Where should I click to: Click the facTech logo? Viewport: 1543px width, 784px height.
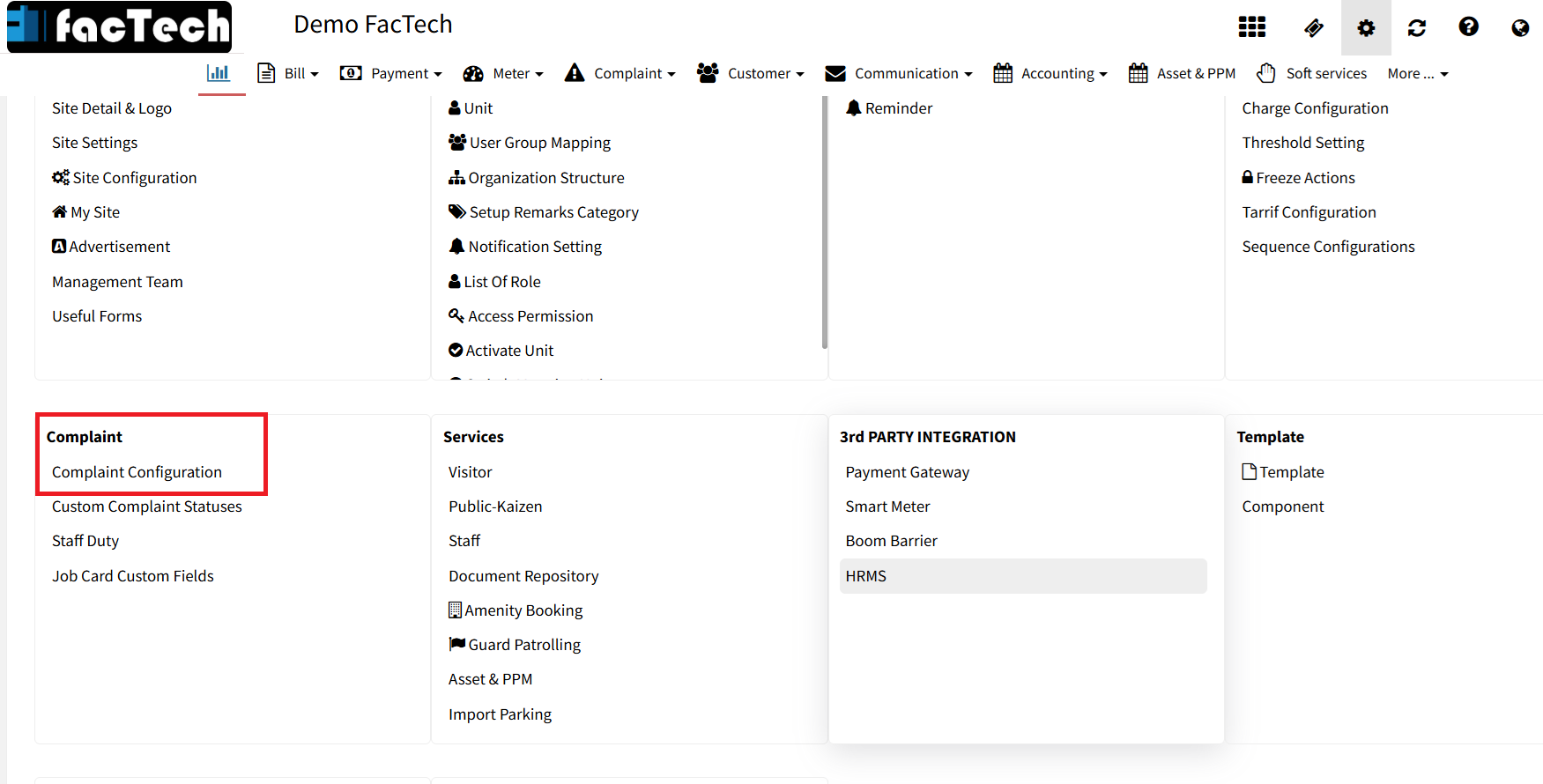[120, 26]
